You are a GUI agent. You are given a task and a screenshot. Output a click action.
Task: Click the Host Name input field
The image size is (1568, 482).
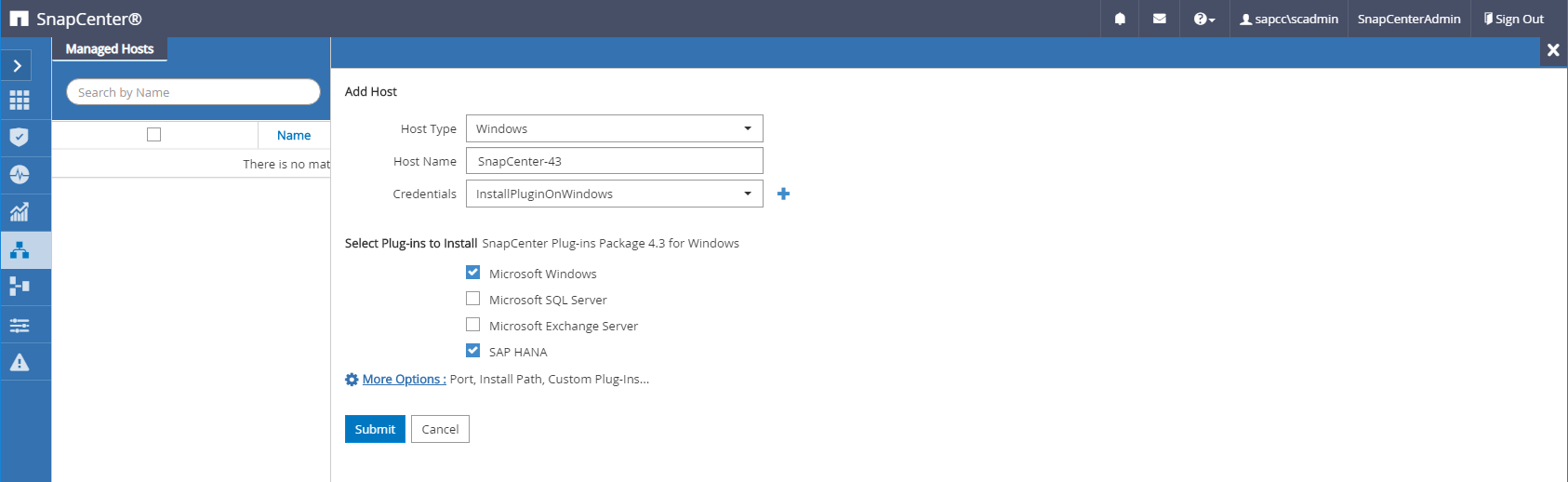pyautogui.click(x=614, y=161)
